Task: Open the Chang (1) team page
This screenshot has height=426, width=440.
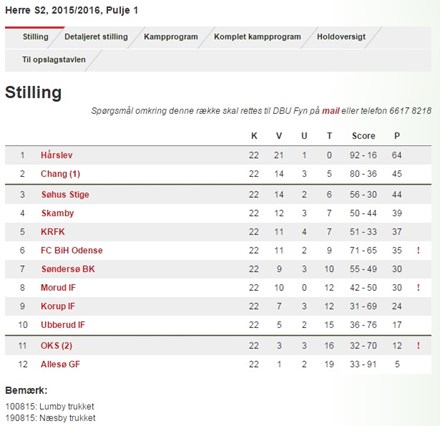Action: [x=60, y=174]
